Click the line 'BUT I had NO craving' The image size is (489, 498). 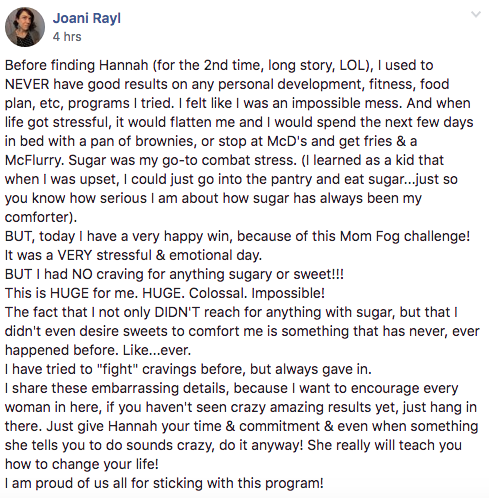click(x=174, y=274)
